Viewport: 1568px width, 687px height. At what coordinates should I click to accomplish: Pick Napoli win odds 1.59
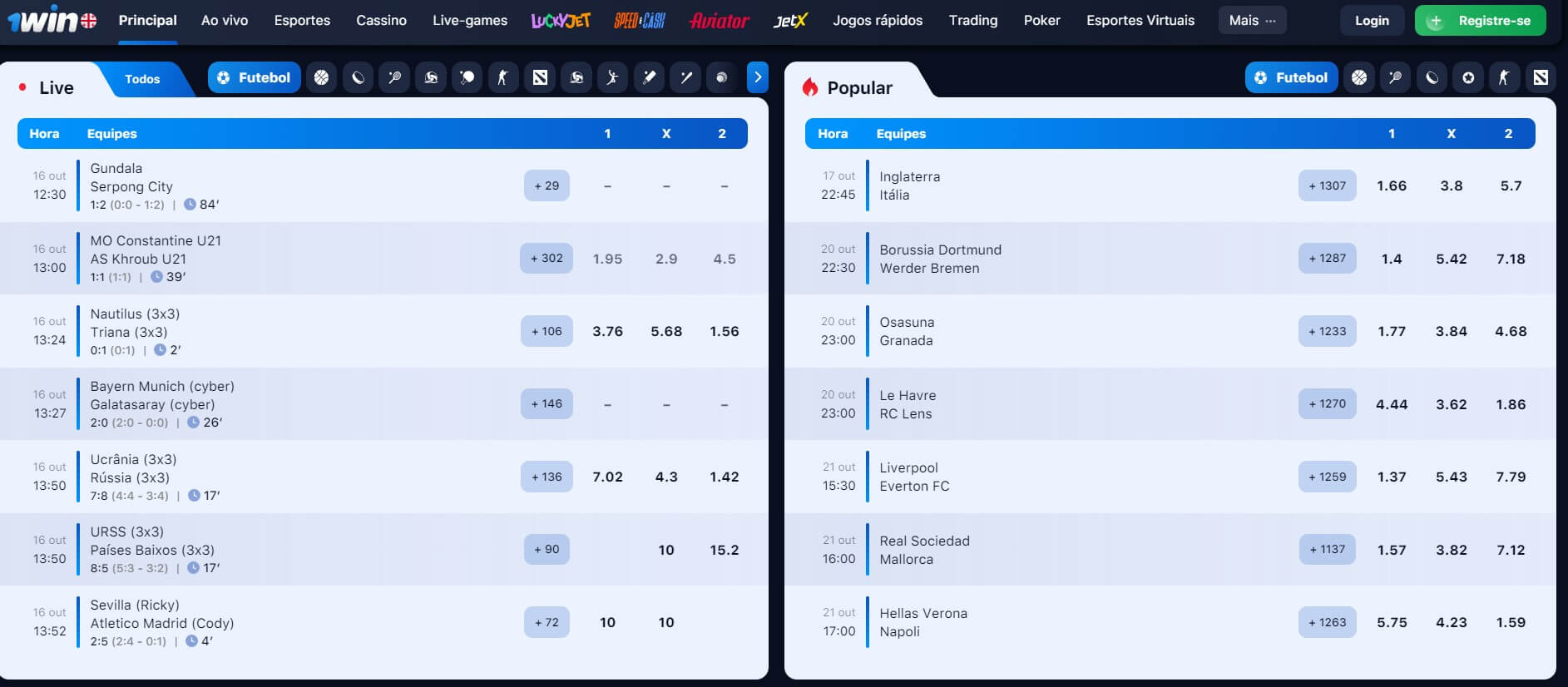pos(1511,622)
